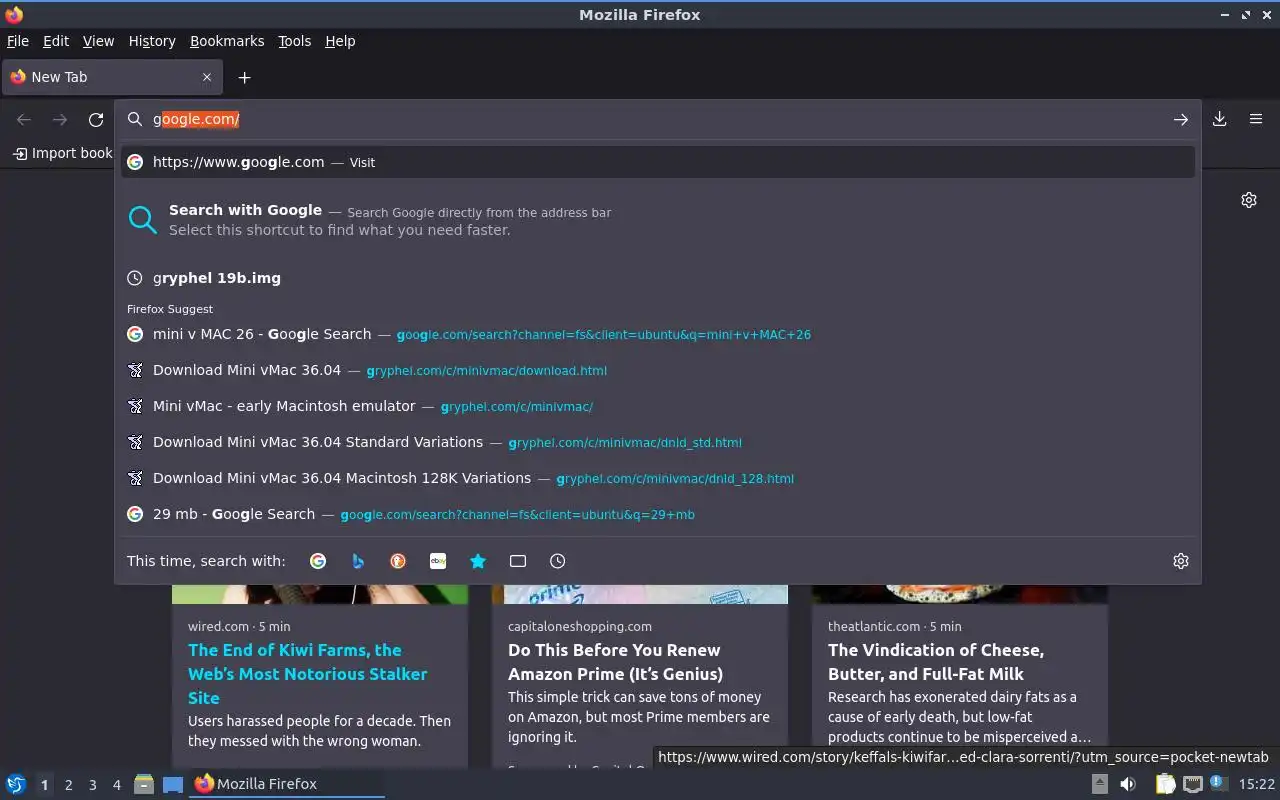The image size is (1280, 800).
Task: Open the Lubuntu start menu
Action: click(x=16, y=784)
